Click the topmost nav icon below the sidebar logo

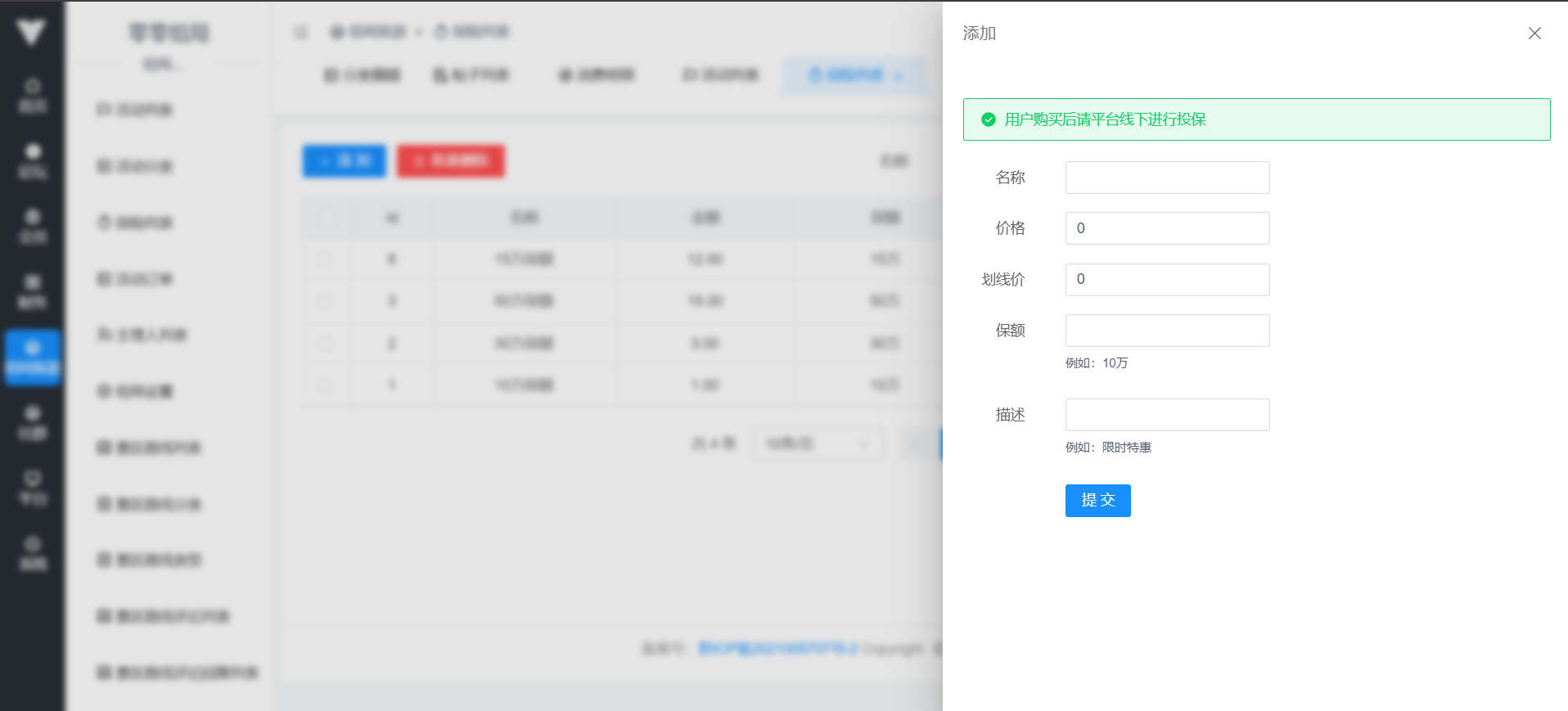point(33,95)
